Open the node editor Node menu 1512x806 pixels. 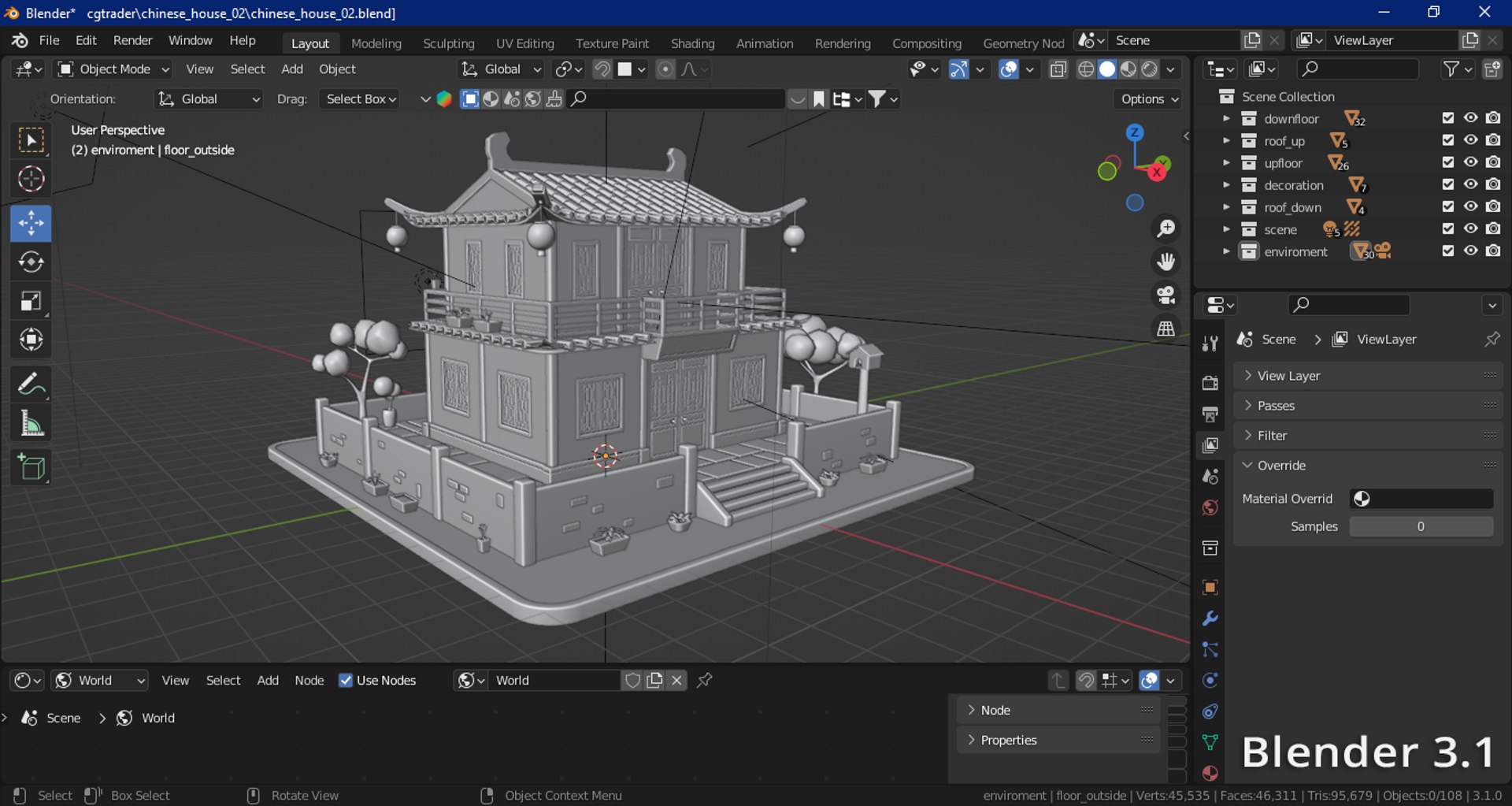309,680
